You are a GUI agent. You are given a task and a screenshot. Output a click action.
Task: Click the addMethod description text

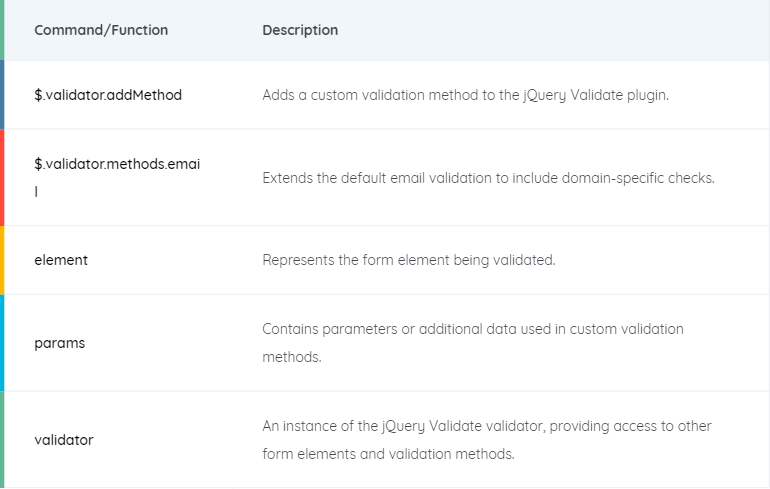tap(466, 95)
